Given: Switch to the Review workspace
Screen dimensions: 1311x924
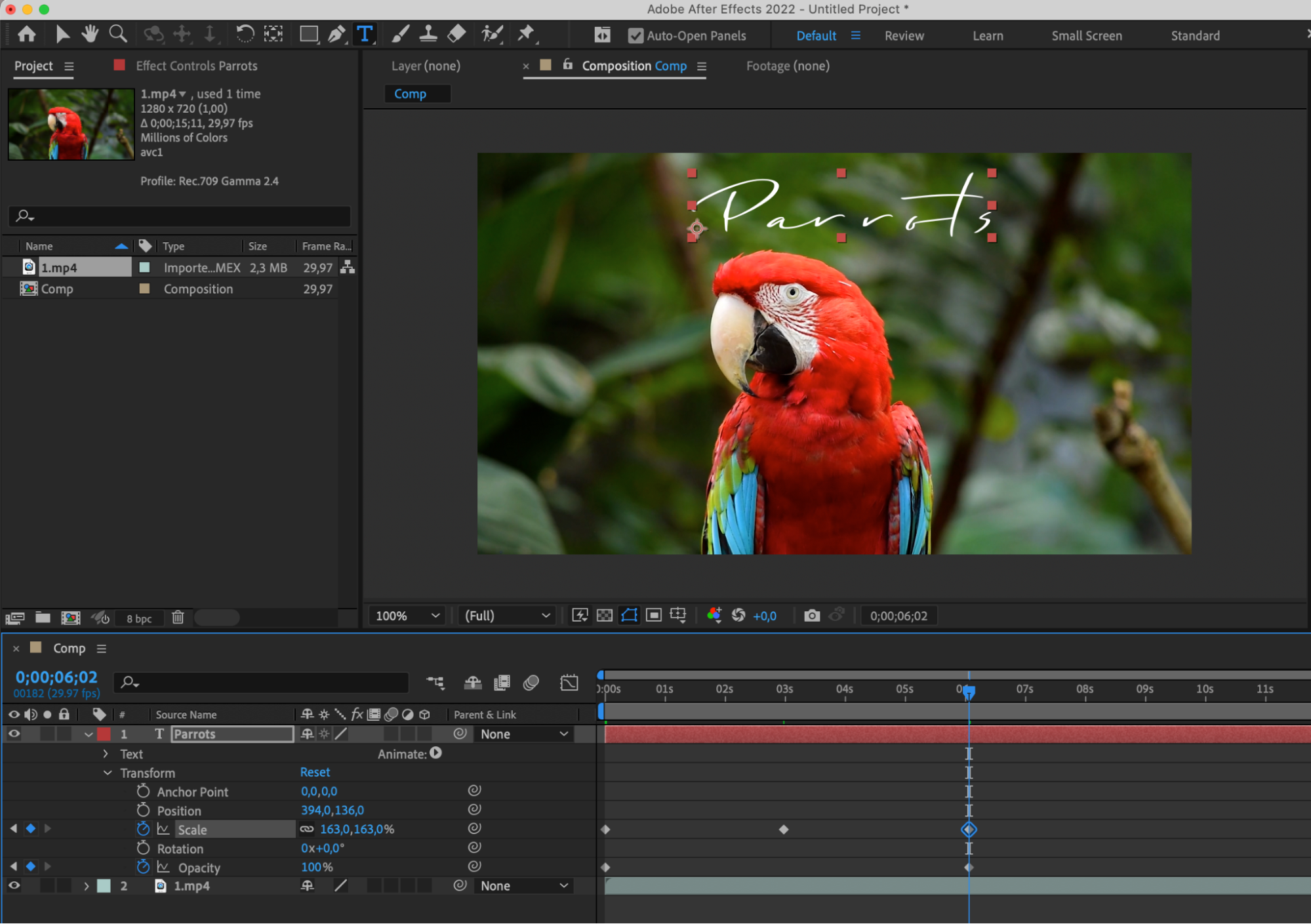Looking at the screenshot, I should (904, 36).
